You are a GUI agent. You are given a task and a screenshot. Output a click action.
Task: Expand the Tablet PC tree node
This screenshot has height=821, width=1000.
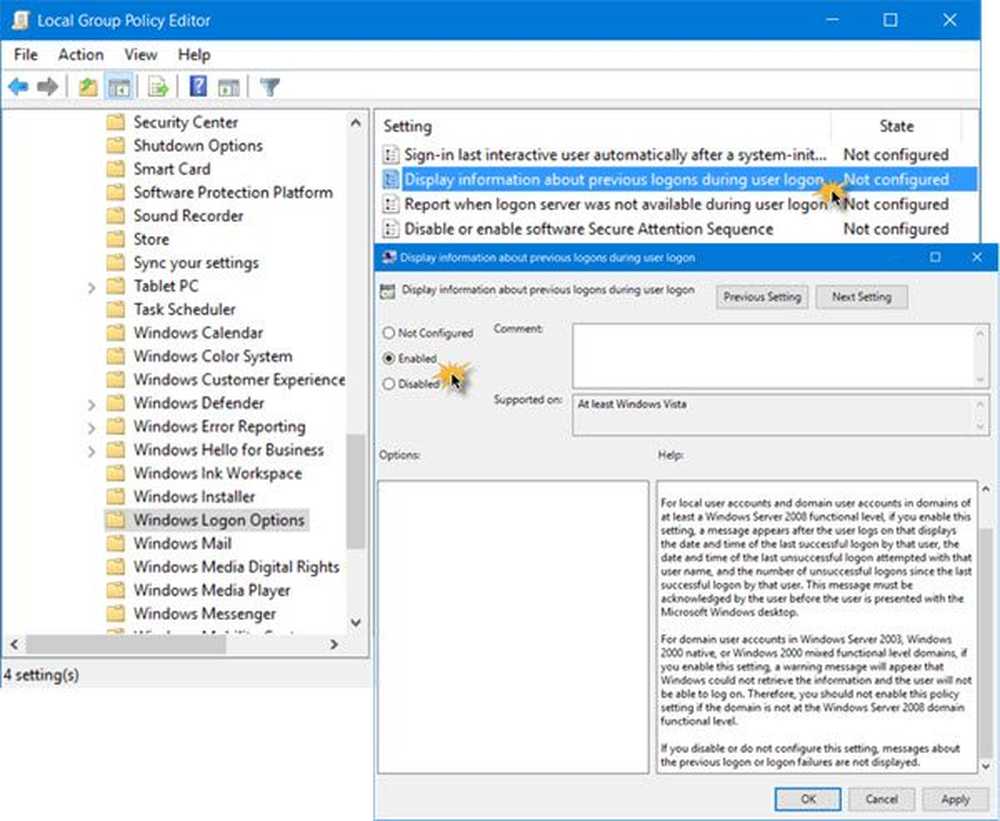coord(92,287)
